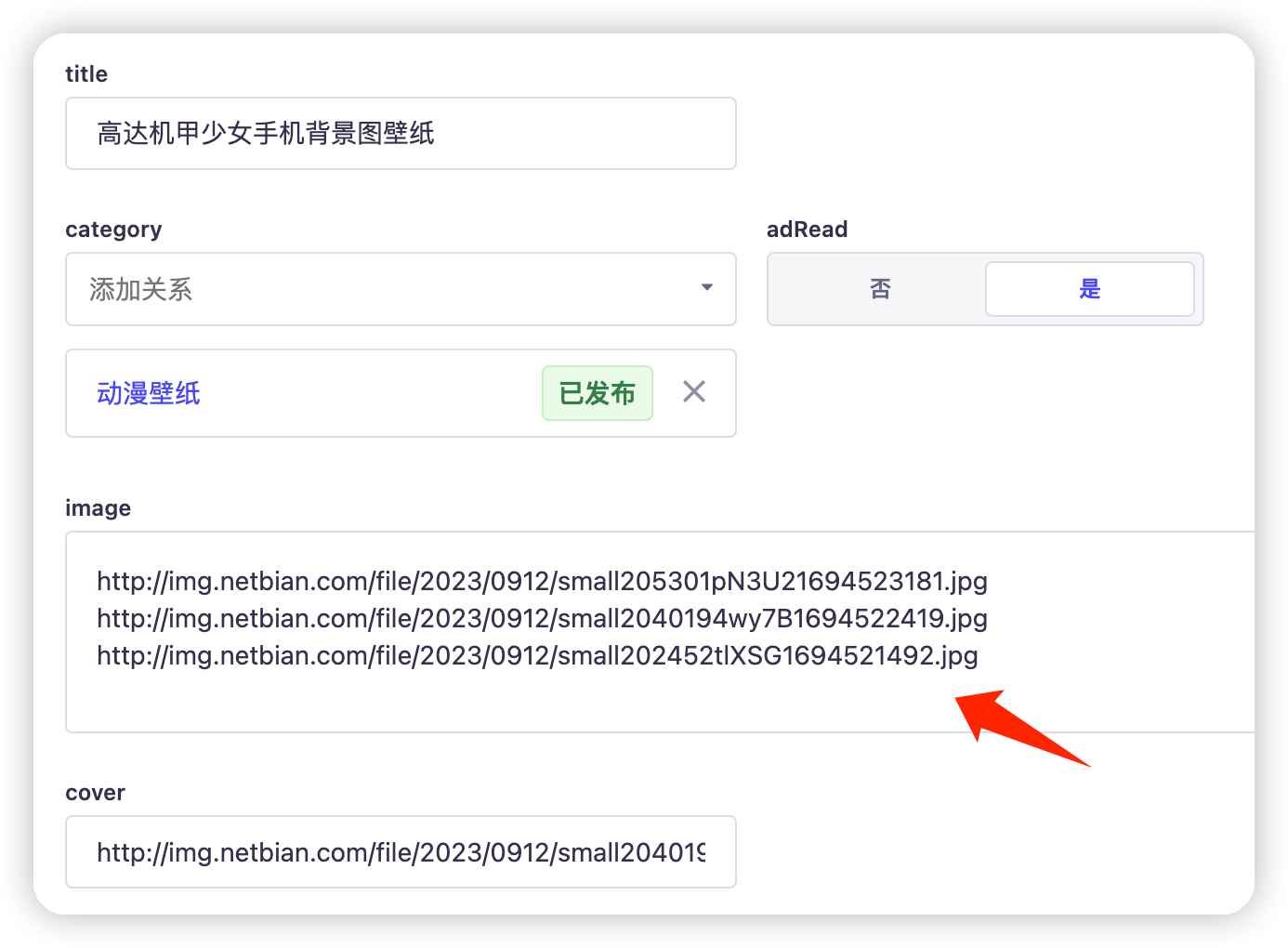Viewport: 1288px width, 948px height.
Task: Click the category dropdown caret arrow
Action: (x=706, y=288)
